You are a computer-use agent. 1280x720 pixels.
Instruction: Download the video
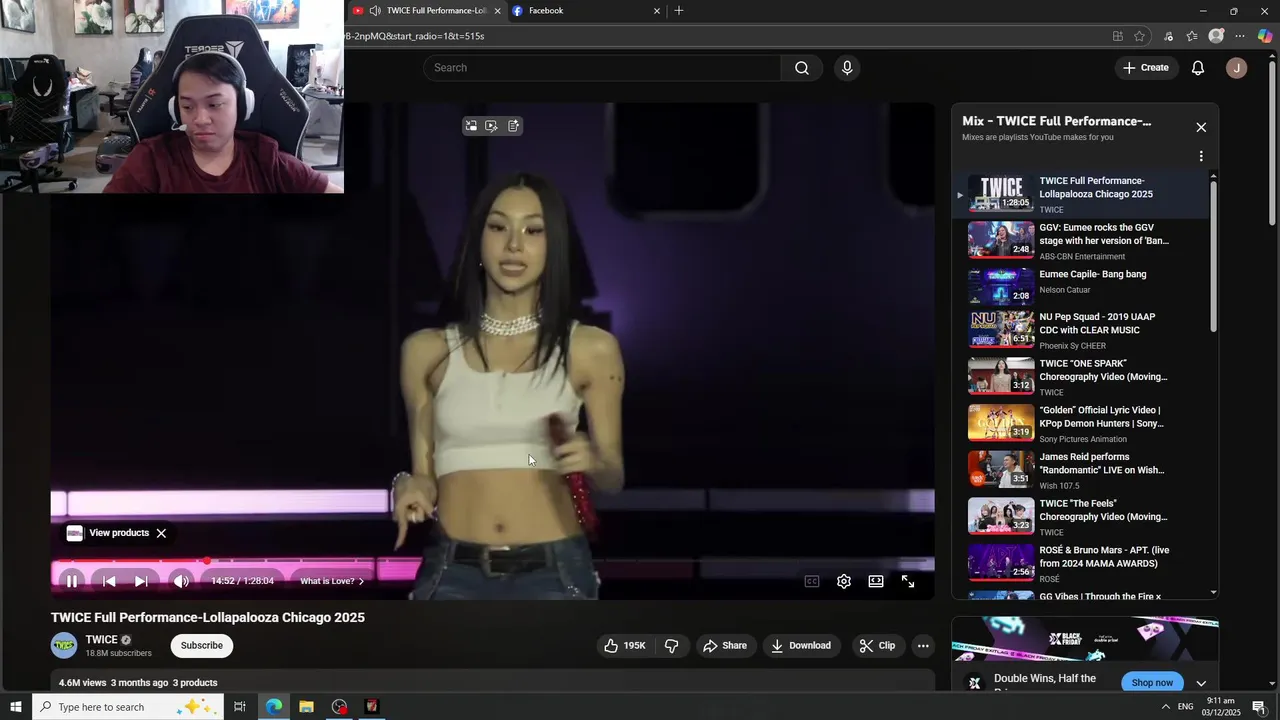801,646
